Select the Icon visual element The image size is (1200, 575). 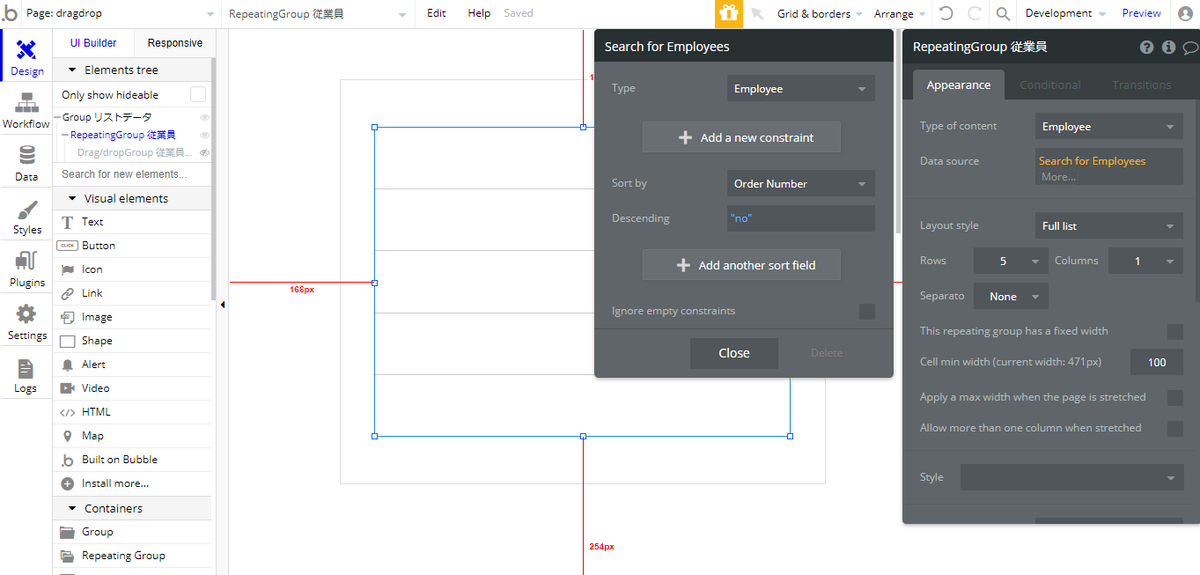pos(134,270)
